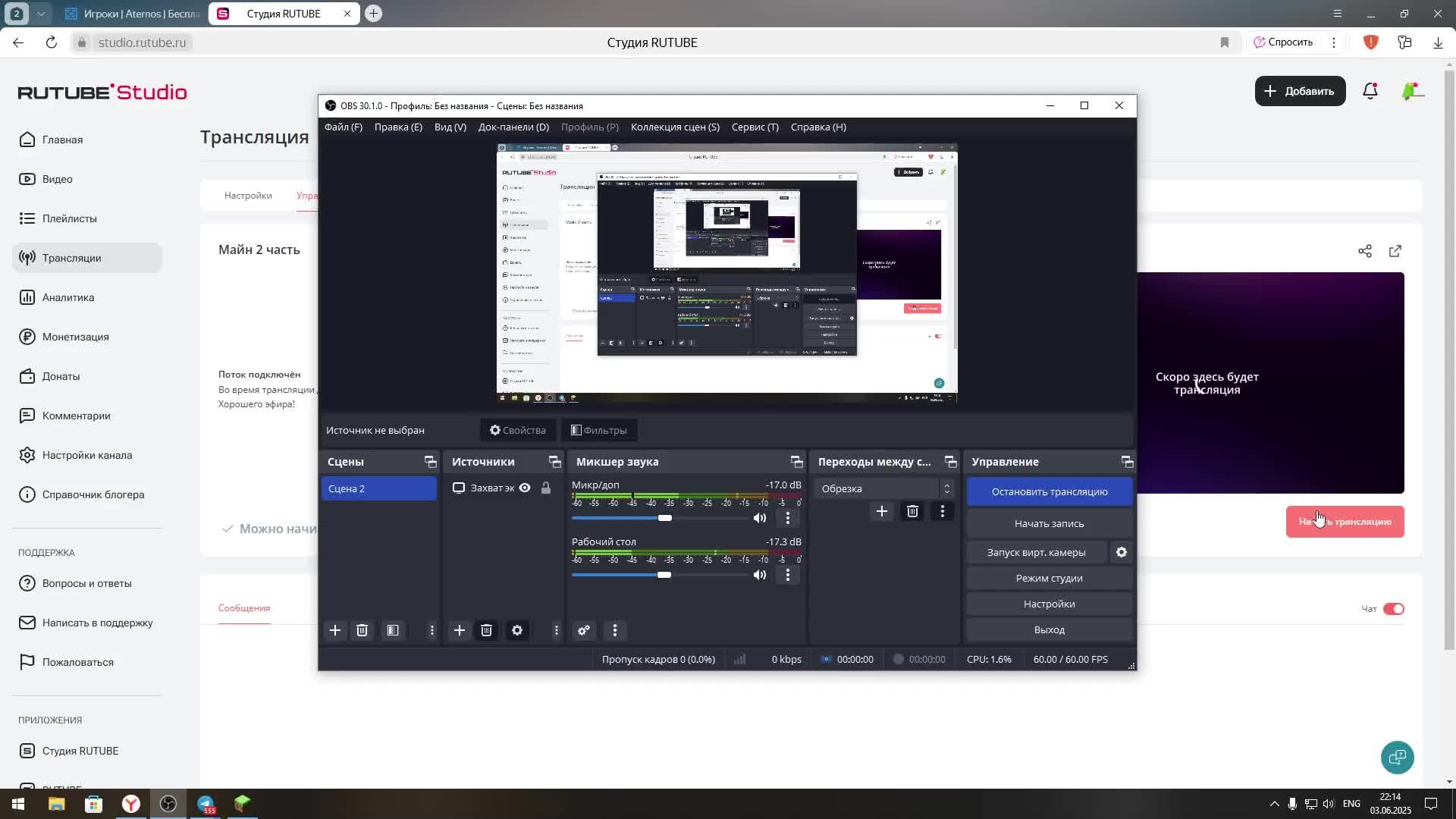Delete transition with trash icon
Viewport: 1456px width, 819px height.
coord(912,512)
